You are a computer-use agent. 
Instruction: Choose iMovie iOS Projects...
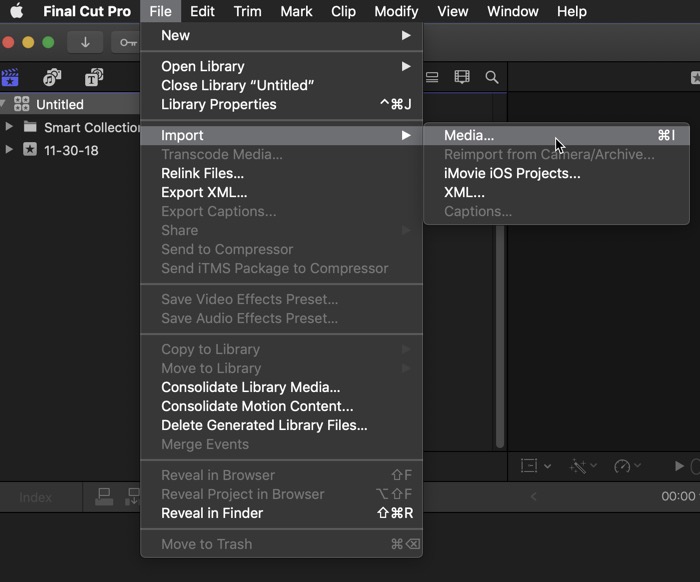point(556,173)
